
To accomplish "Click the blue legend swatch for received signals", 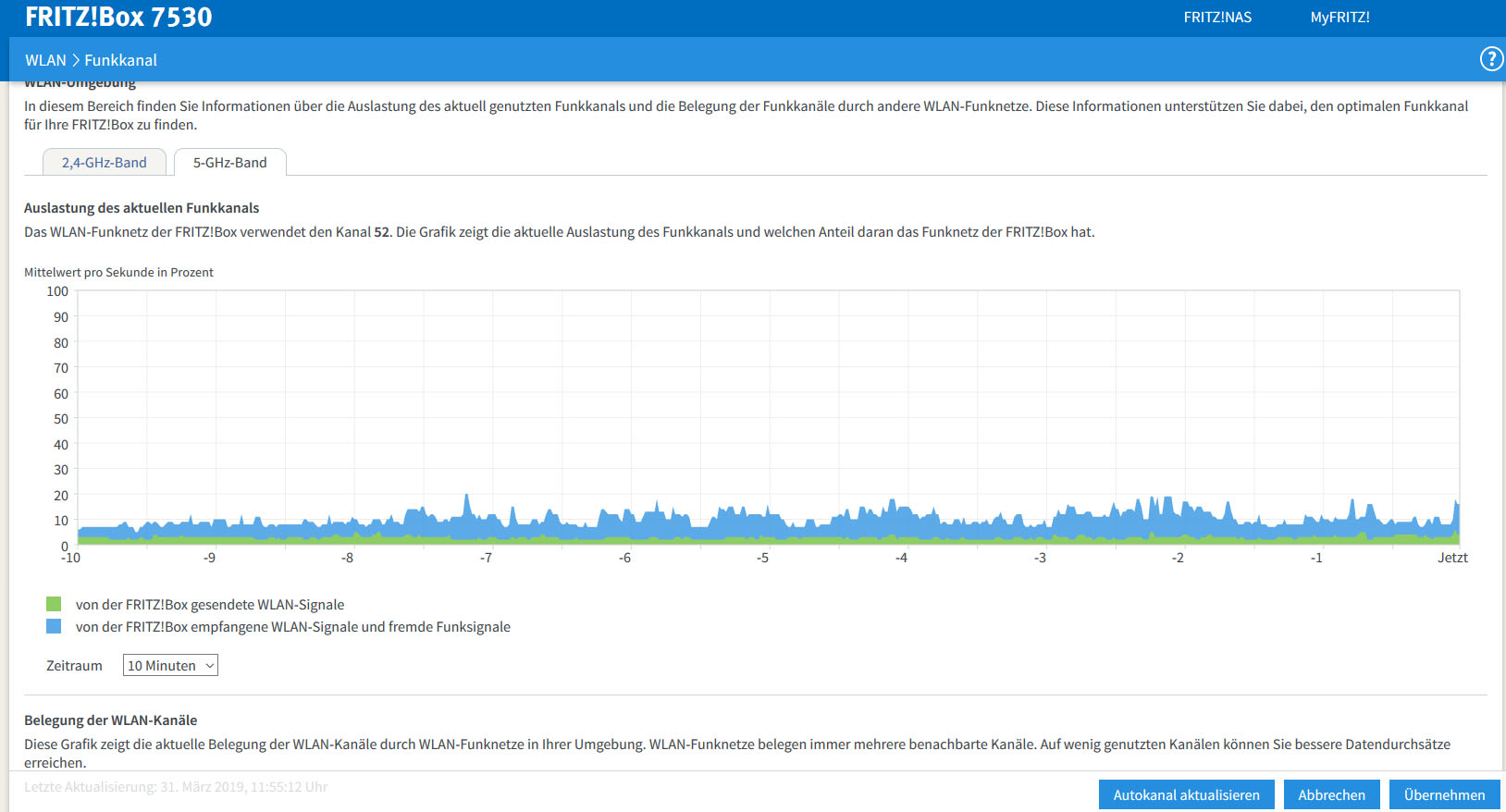I will point(54,626).
